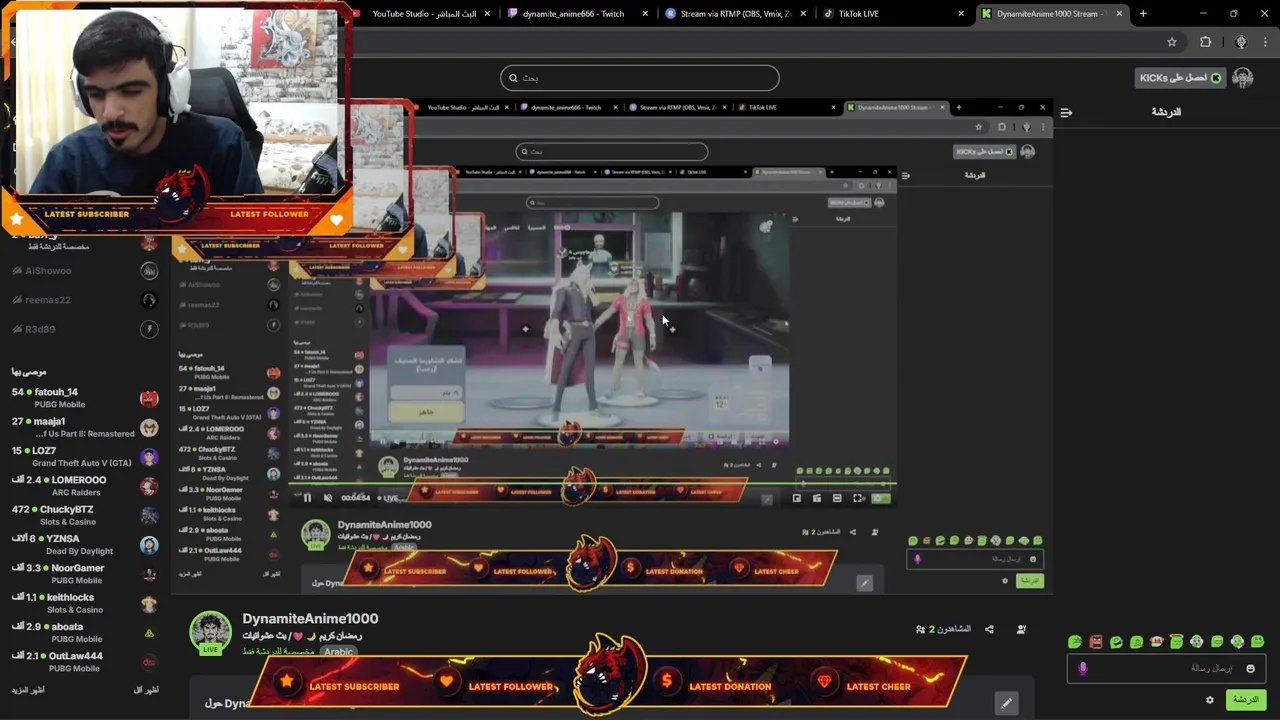Click R3d89 offline channel avatar

click(149, 329)
